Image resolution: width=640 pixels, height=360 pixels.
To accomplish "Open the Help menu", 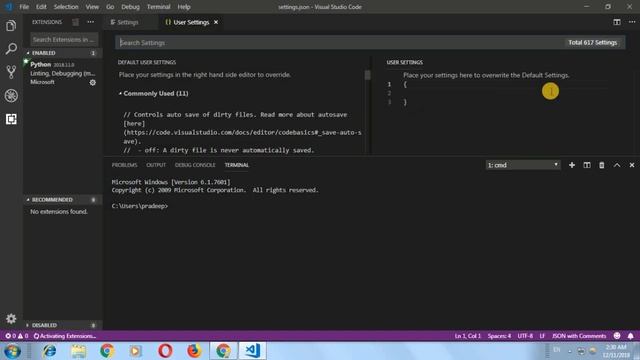I will tap(184, 7).
